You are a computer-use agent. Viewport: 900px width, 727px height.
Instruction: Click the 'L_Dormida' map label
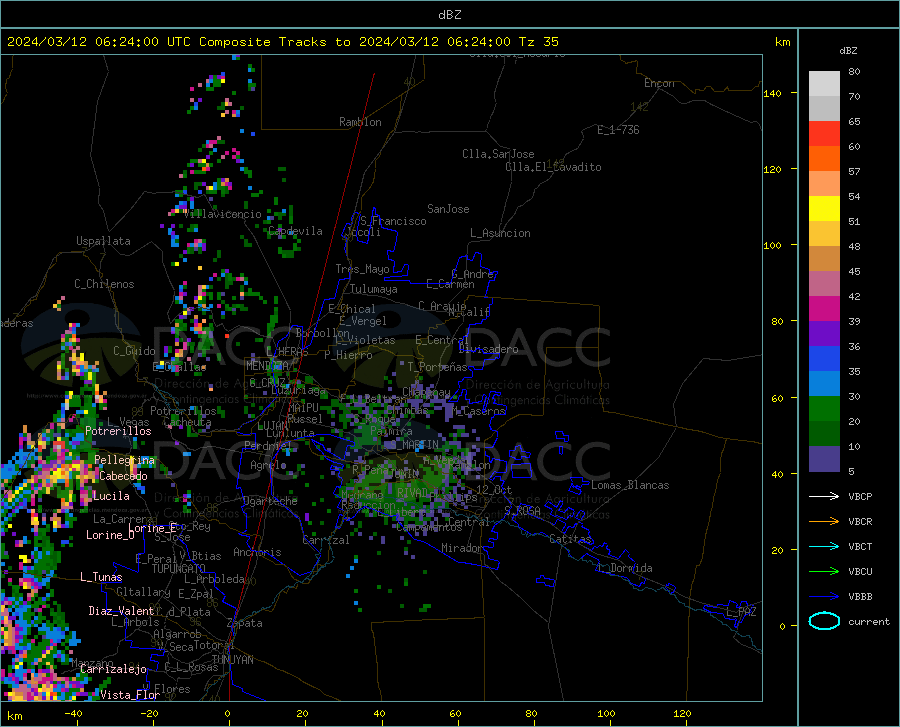point(624,568)
